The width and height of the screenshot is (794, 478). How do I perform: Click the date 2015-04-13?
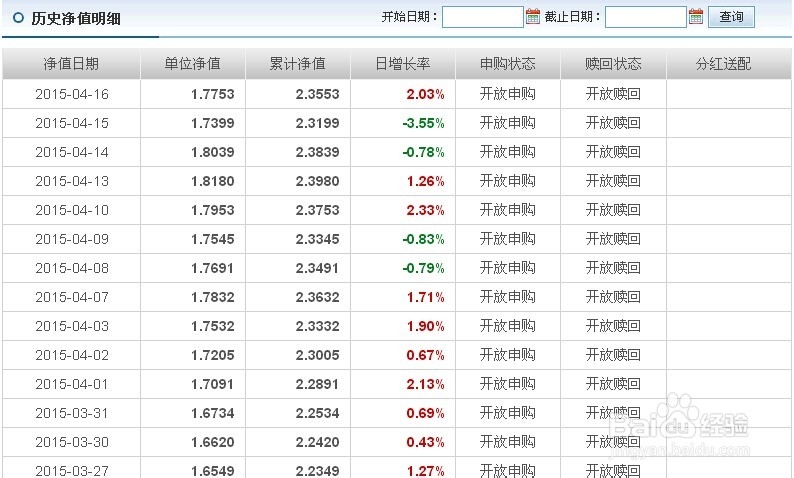click(72, 181)
